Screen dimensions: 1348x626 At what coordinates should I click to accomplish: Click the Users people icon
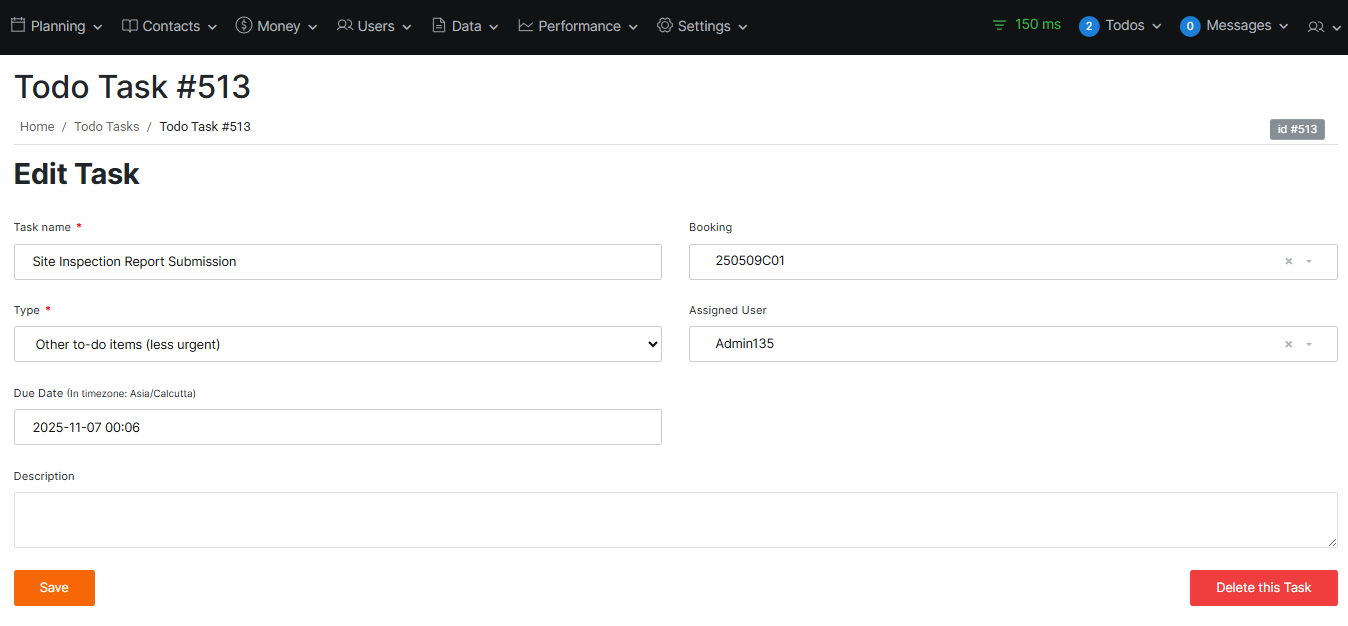pos(345,25)
